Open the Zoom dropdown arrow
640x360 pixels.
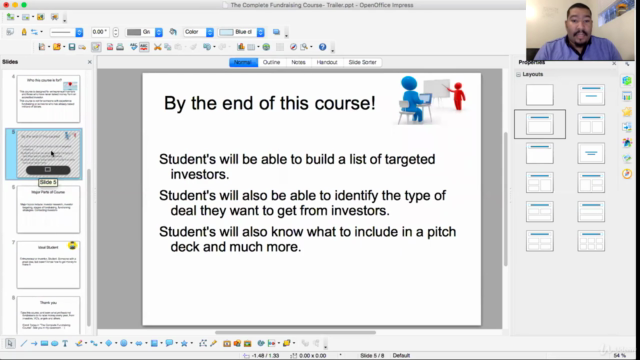[x=311, y=47]
